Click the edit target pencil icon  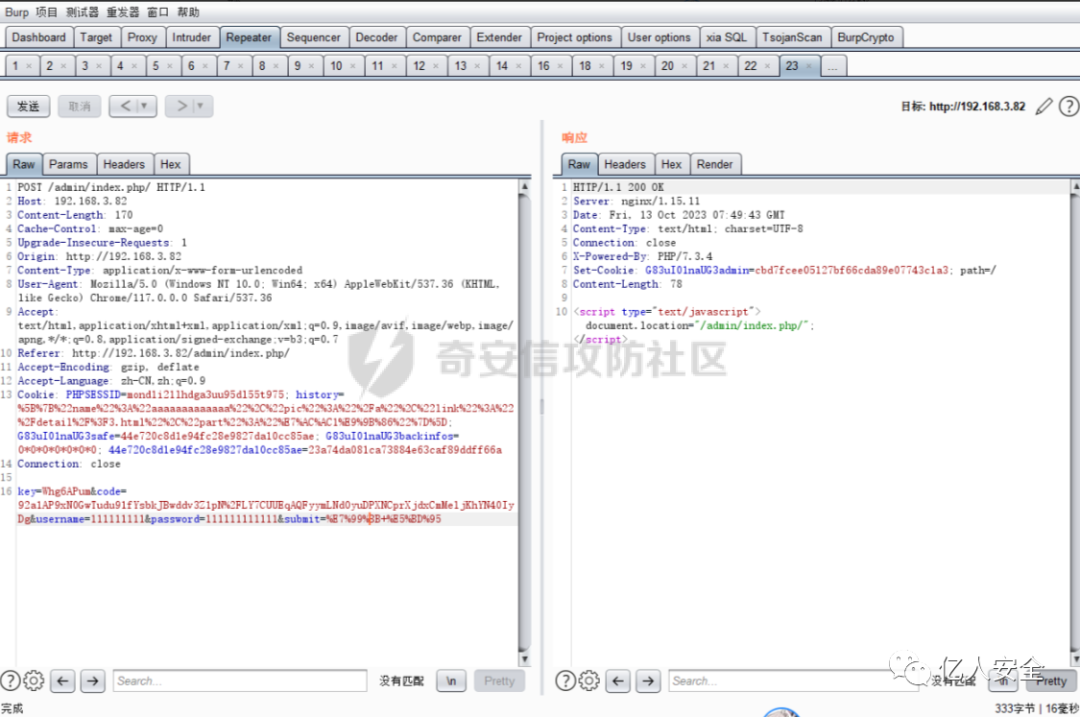click(x=1044, y=106)
